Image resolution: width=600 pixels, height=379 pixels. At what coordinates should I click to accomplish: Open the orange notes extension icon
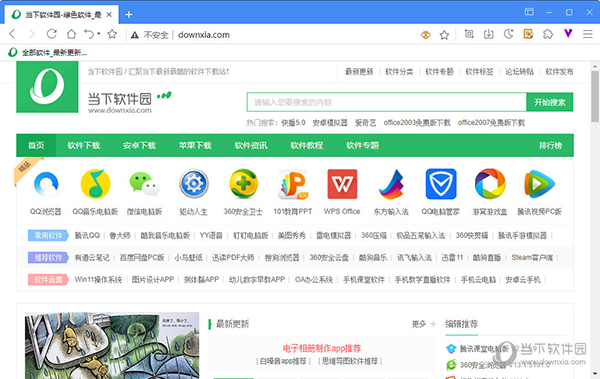click(x=528, y=34)
